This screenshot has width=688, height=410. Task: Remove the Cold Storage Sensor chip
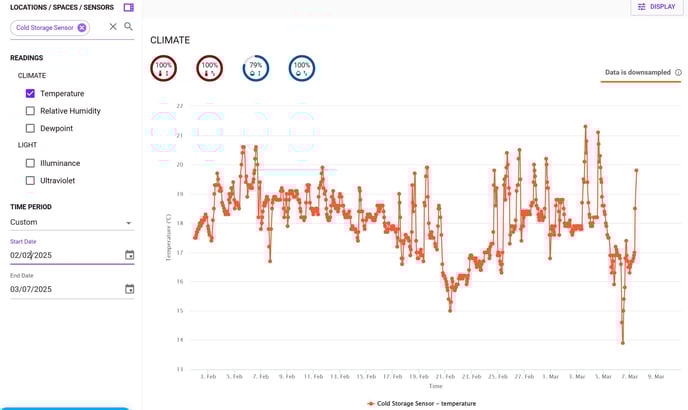click(82, 28)
